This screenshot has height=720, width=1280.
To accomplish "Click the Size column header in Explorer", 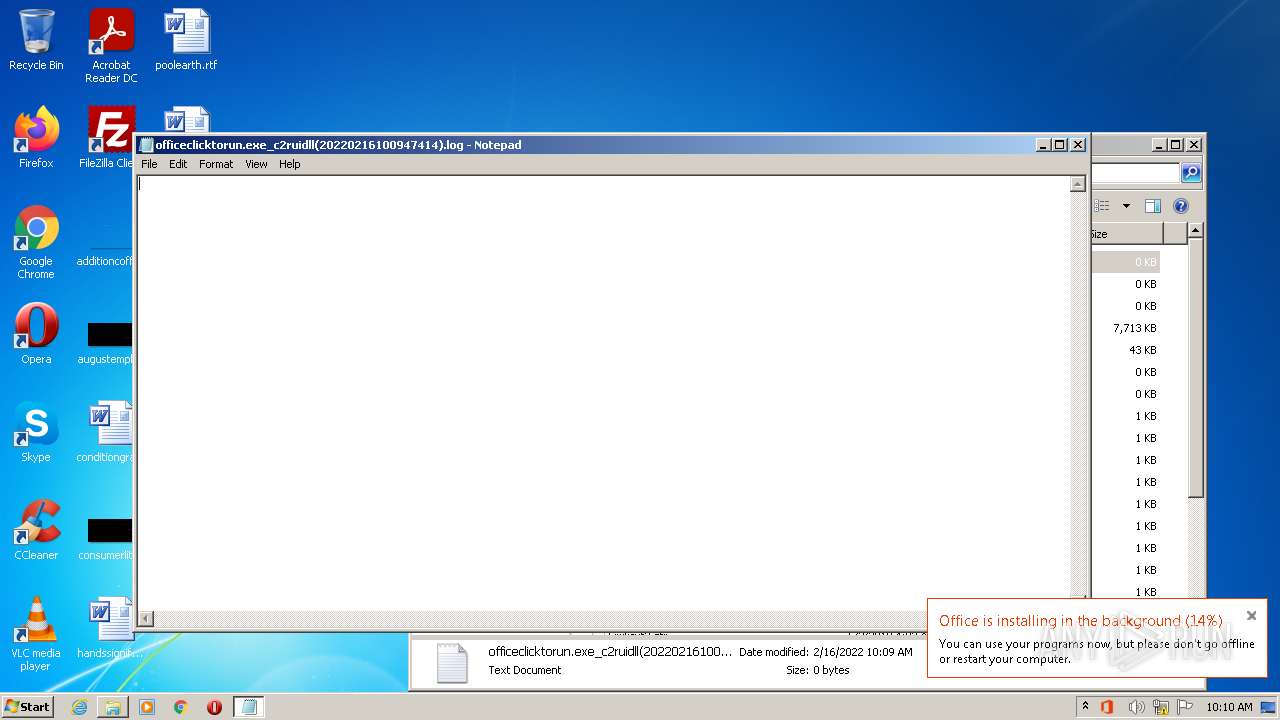I will pyautogui.click(x=1126, y=233).
